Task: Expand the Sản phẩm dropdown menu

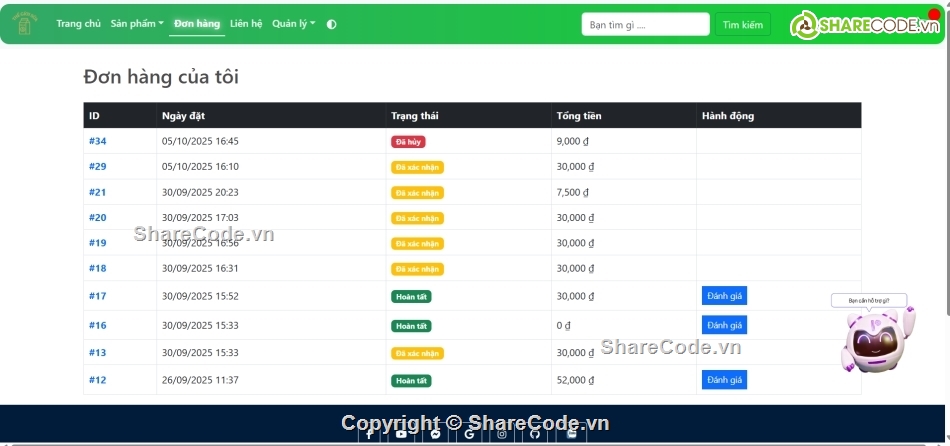Action: tap(137, 24)
